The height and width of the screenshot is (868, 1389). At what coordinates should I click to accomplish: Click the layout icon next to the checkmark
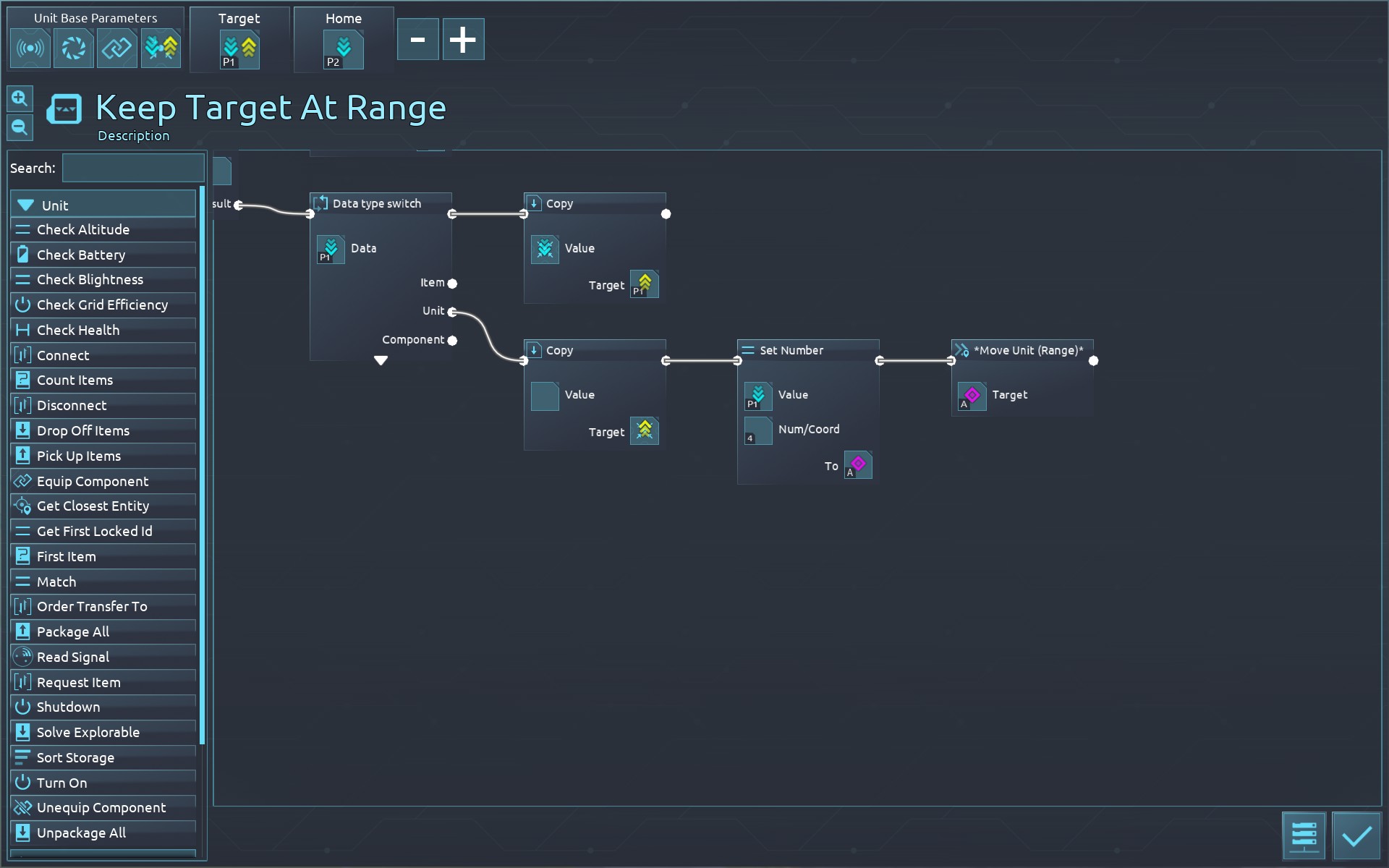1304,835
